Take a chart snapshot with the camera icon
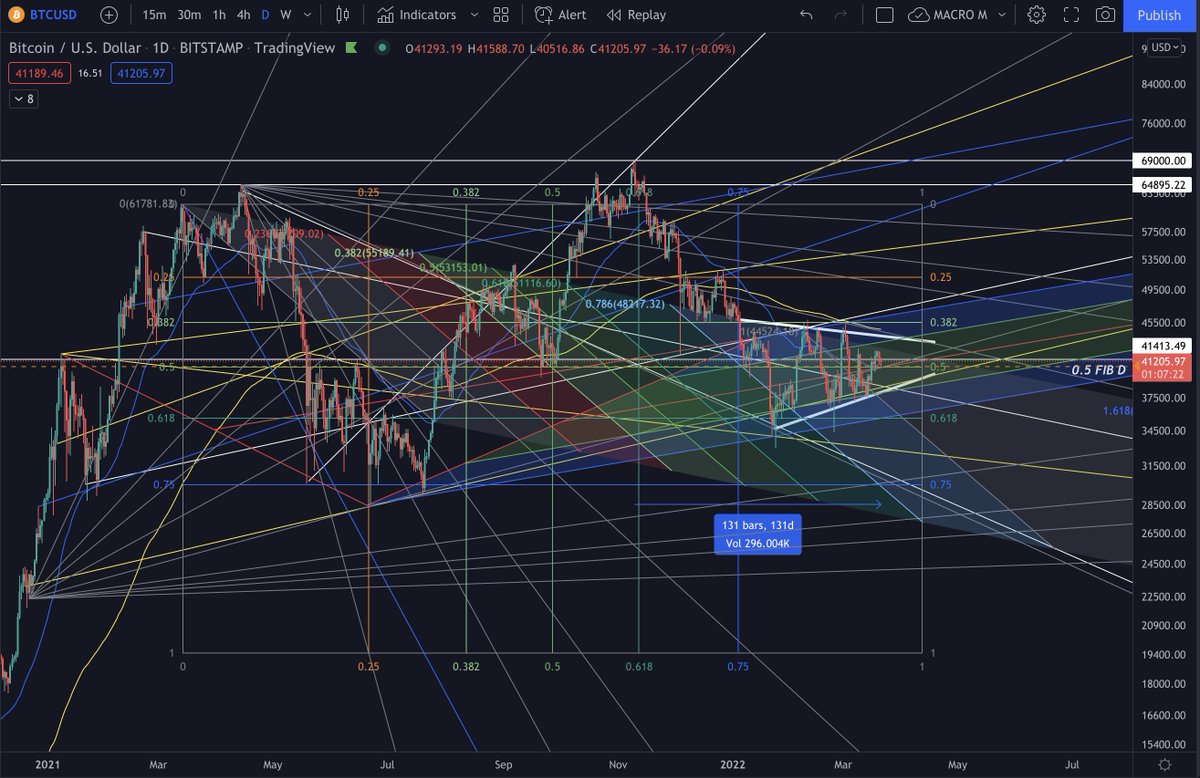1200x778 pixels. (x=1105, y=15)
